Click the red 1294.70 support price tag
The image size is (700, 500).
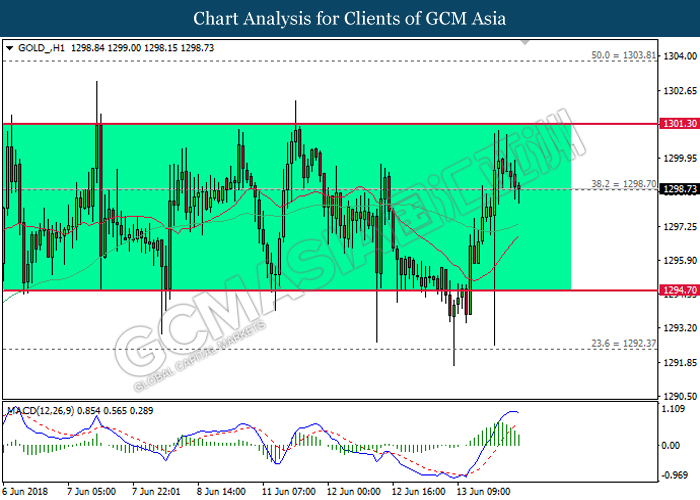point(671,291)
